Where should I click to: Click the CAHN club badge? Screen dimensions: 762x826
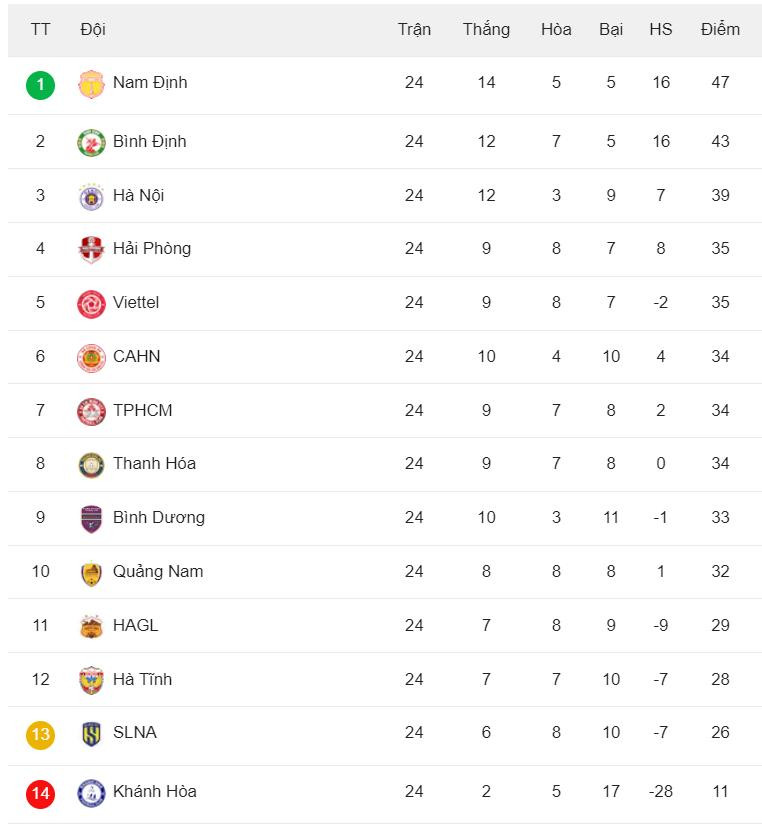(91, 358)
